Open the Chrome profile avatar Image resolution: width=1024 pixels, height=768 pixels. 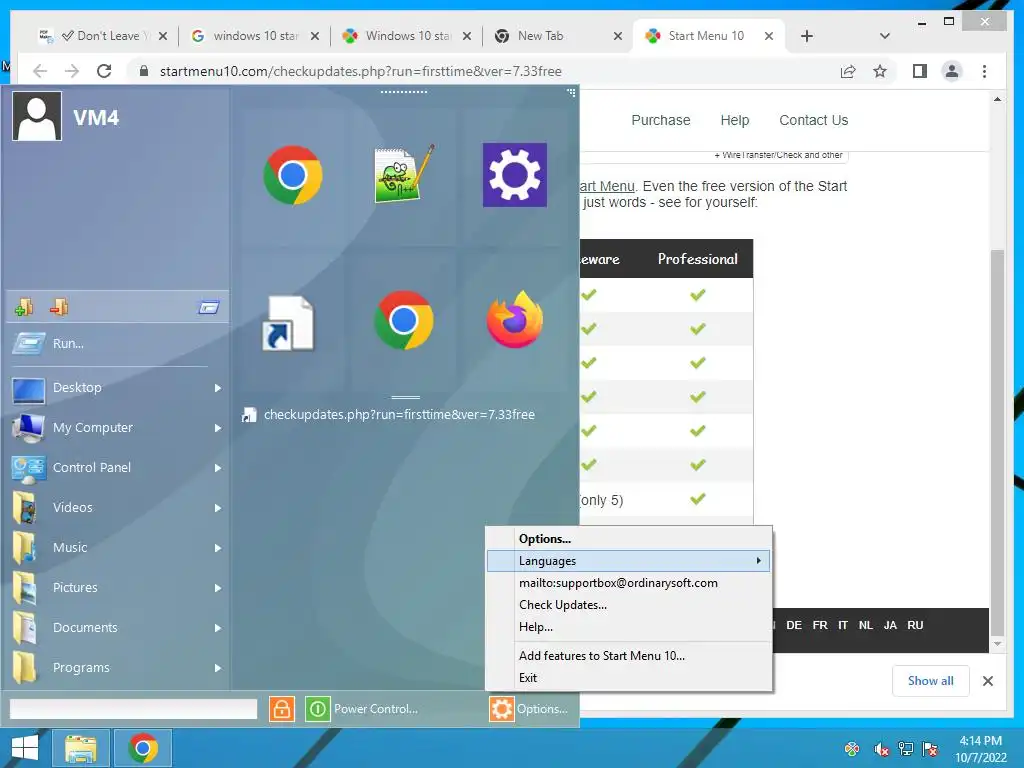[952, 71]
